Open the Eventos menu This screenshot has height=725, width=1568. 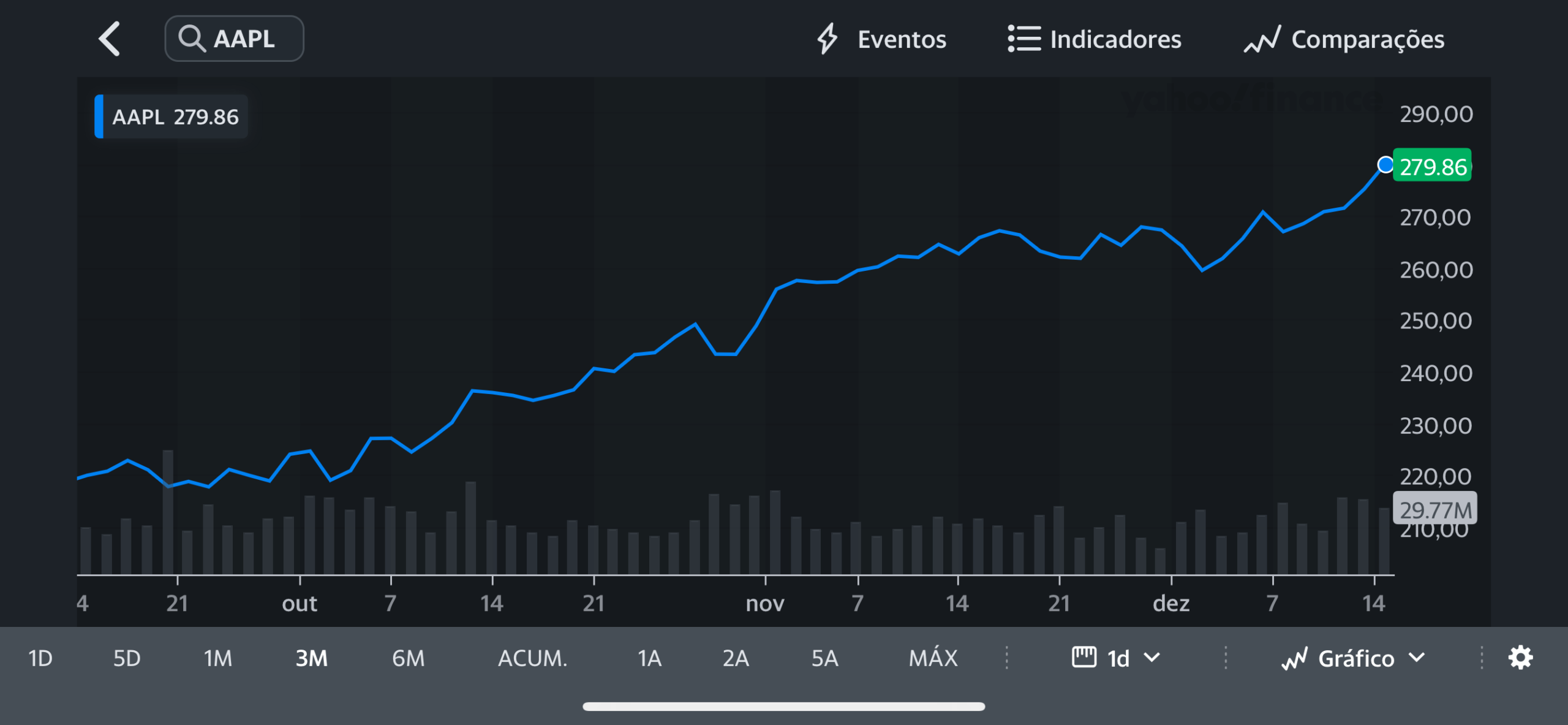882,39
